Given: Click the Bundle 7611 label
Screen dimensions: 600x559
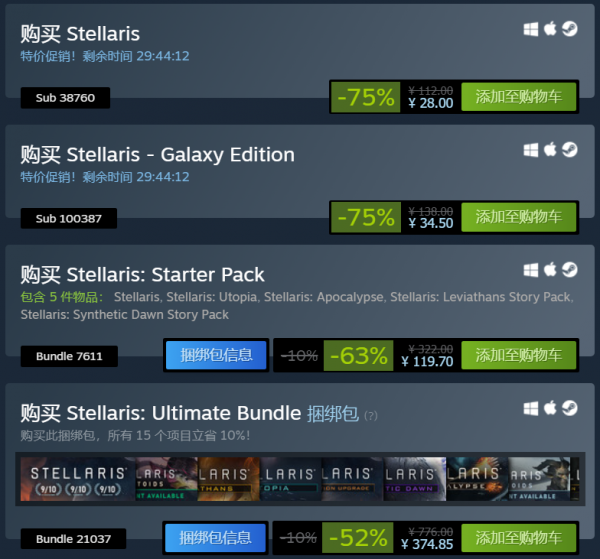Looking at the screenshot, I should pos(69,356).
